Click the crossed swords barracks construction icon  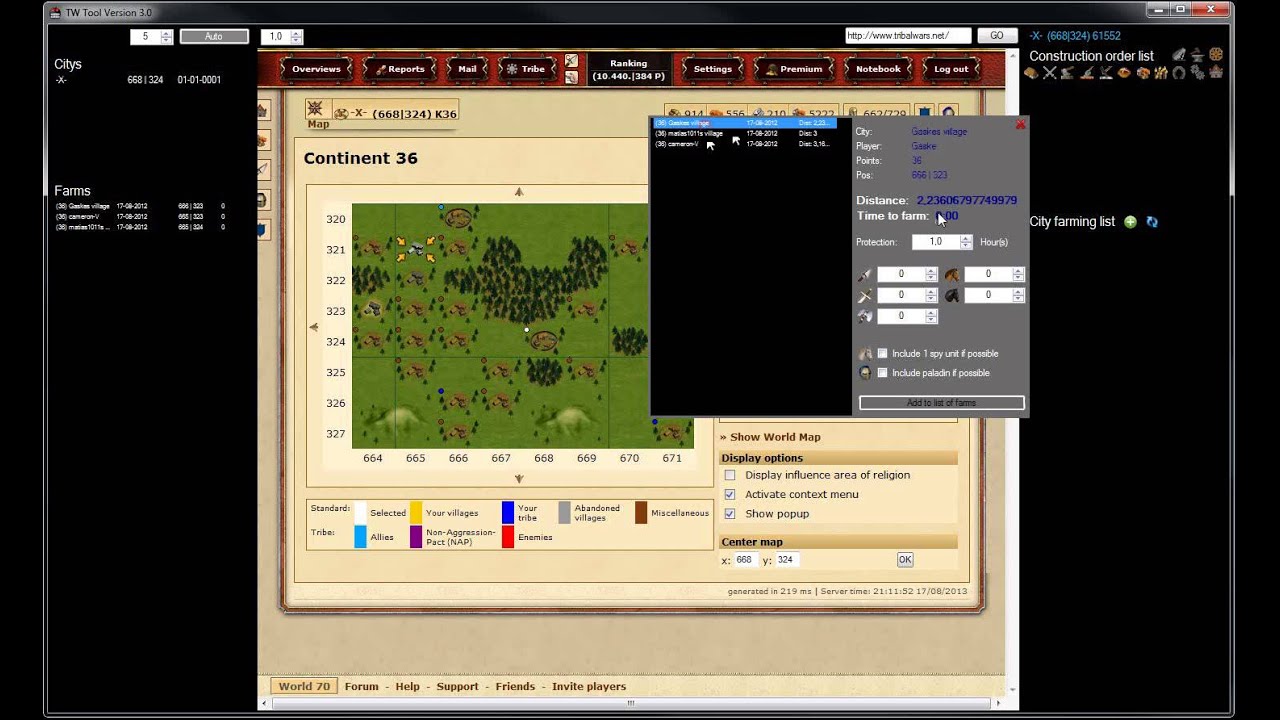pyautogui.click(x=1050, y=72)
